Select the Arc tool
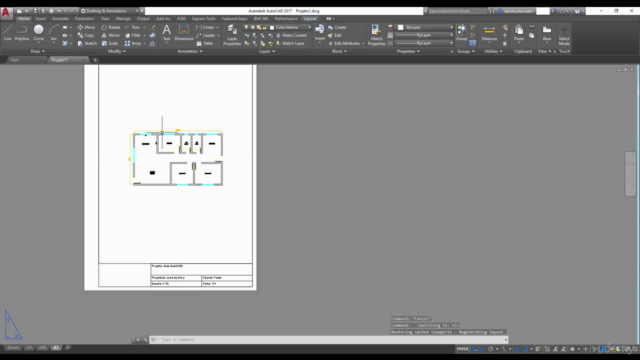 53,32
